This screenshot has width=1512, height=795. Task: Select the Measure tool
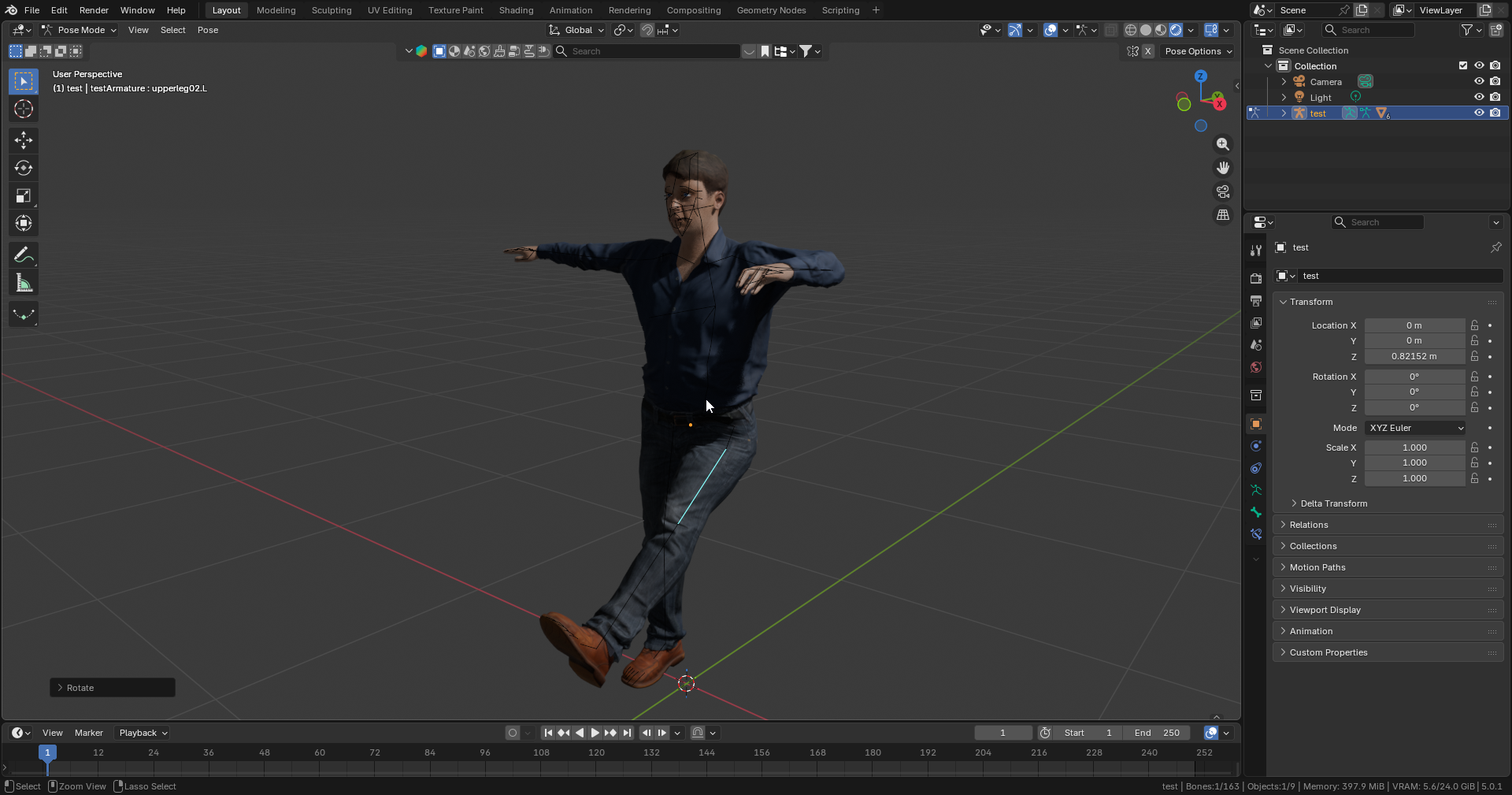click(24, 283)
